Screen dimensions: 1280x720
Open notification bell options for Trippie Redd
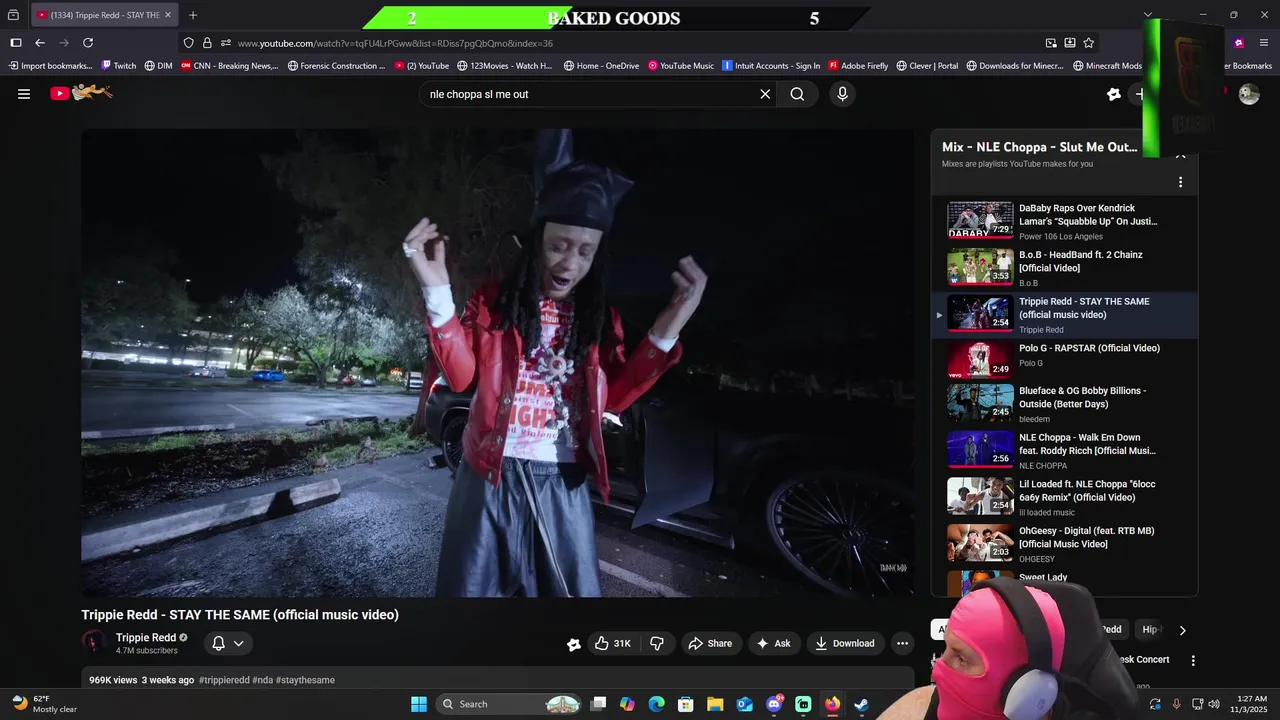point(228,643)
